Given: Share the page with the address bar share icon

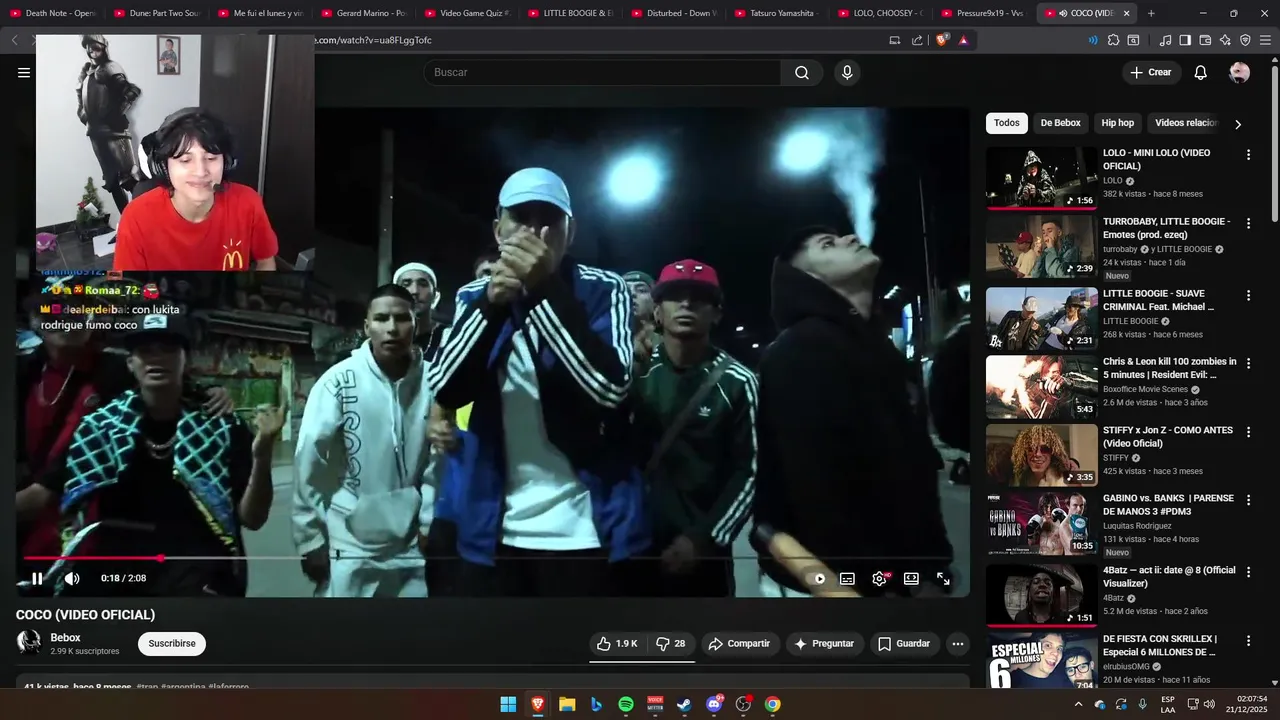Looking at the screenshot, I should (917, 40).
